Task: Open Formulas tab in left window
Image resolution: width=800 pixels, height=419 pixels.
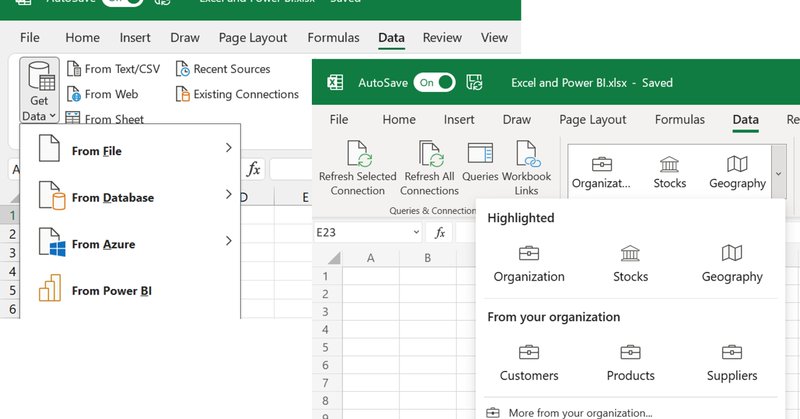Action: point(333,37)
